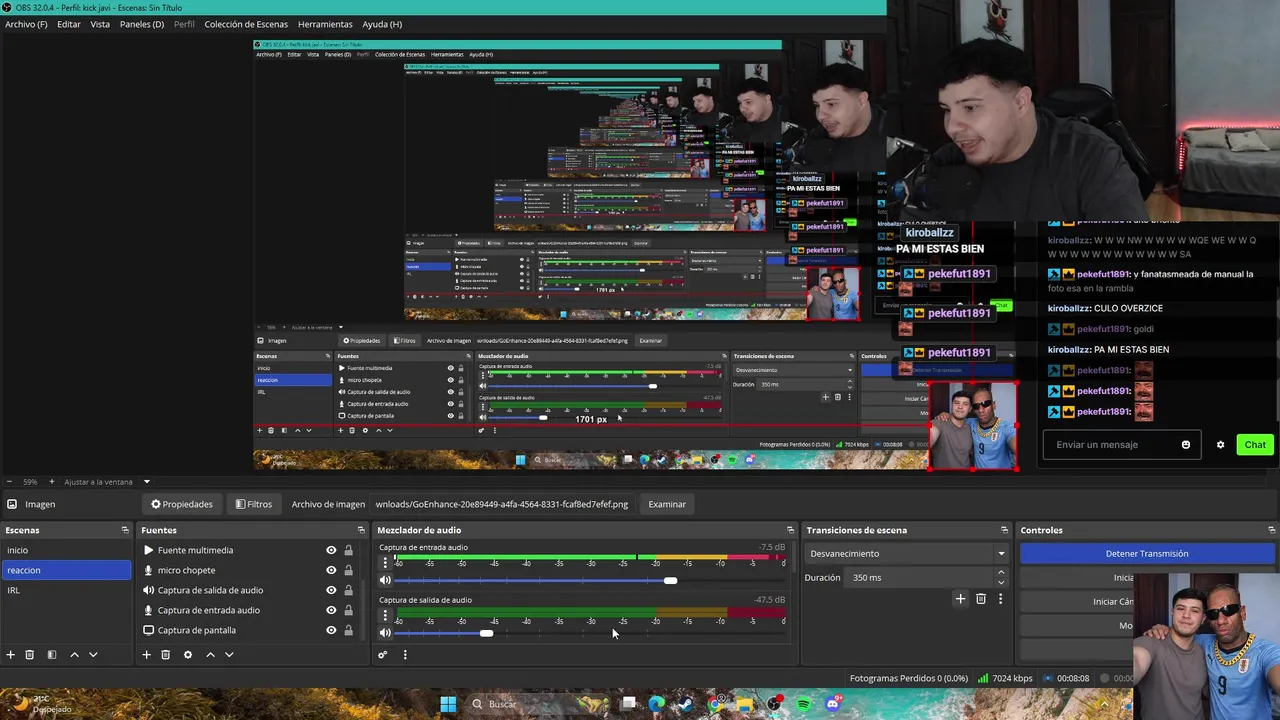Open audio mixer menu next to gears icon
The width and height of the screenshot is (1280, 720).
click(405, 655)
